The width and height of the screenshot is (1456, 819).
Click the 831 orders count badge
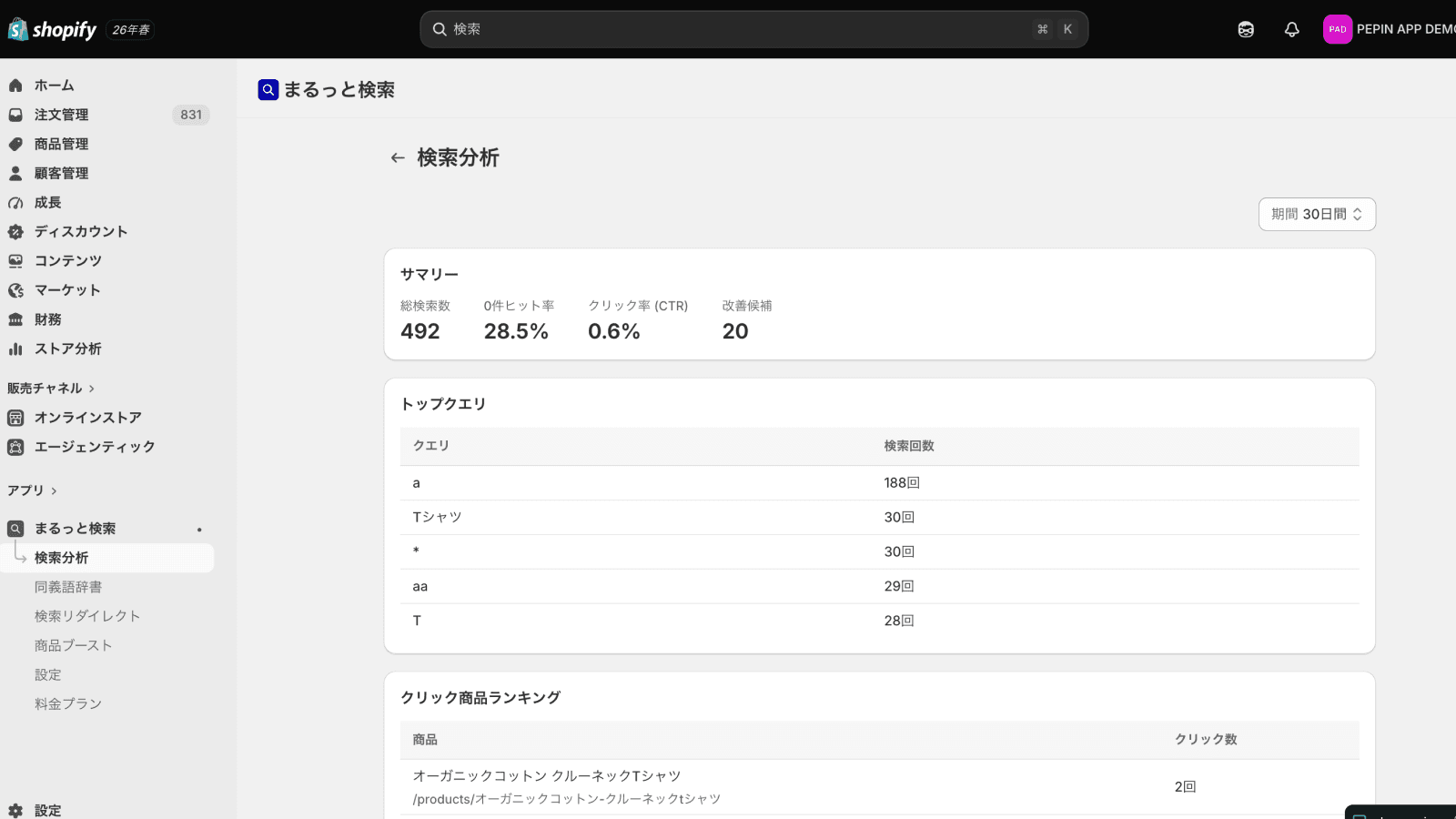[191, 115]
